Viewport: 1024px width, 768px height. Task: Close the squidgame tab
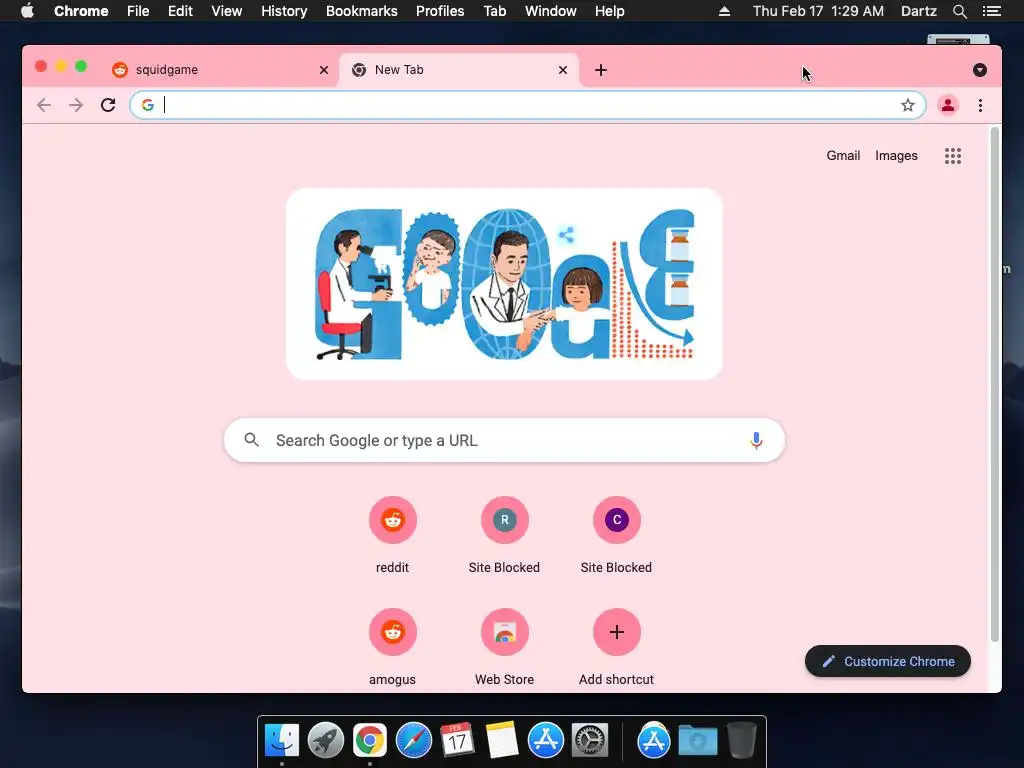click(324, 70)
